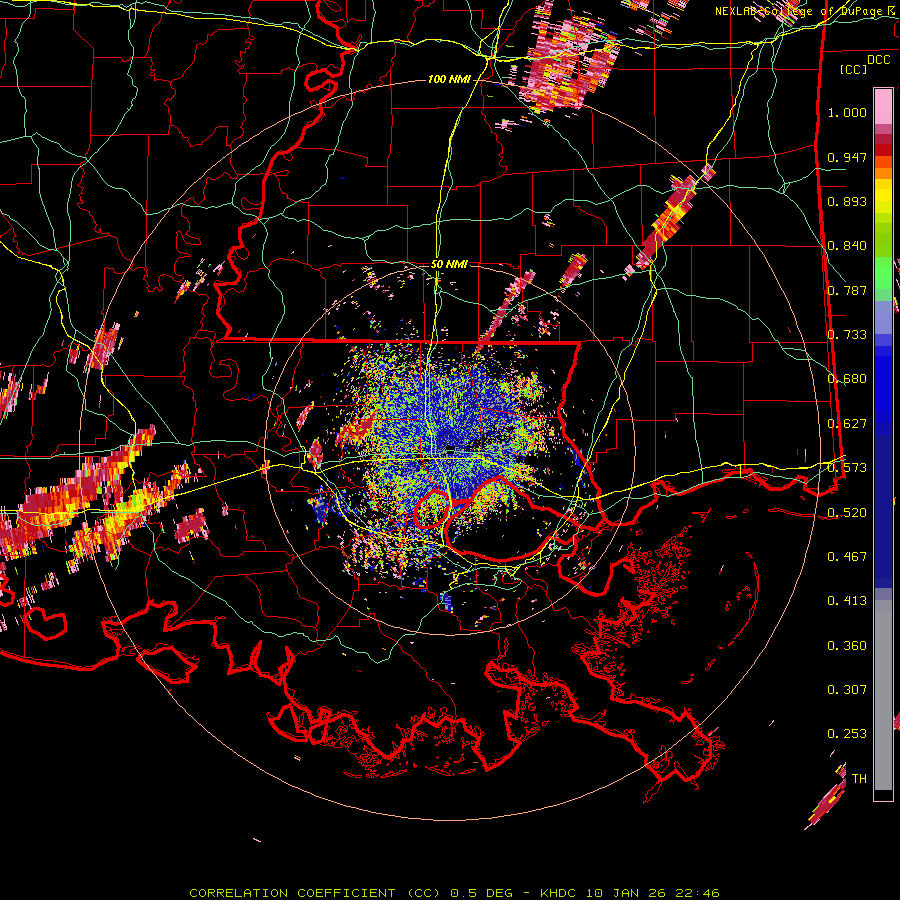Select the 0.520 legend value
Image resolution: width=900 pixels, height=900 pixels.
pyautogui.click(x=847, y=513)
